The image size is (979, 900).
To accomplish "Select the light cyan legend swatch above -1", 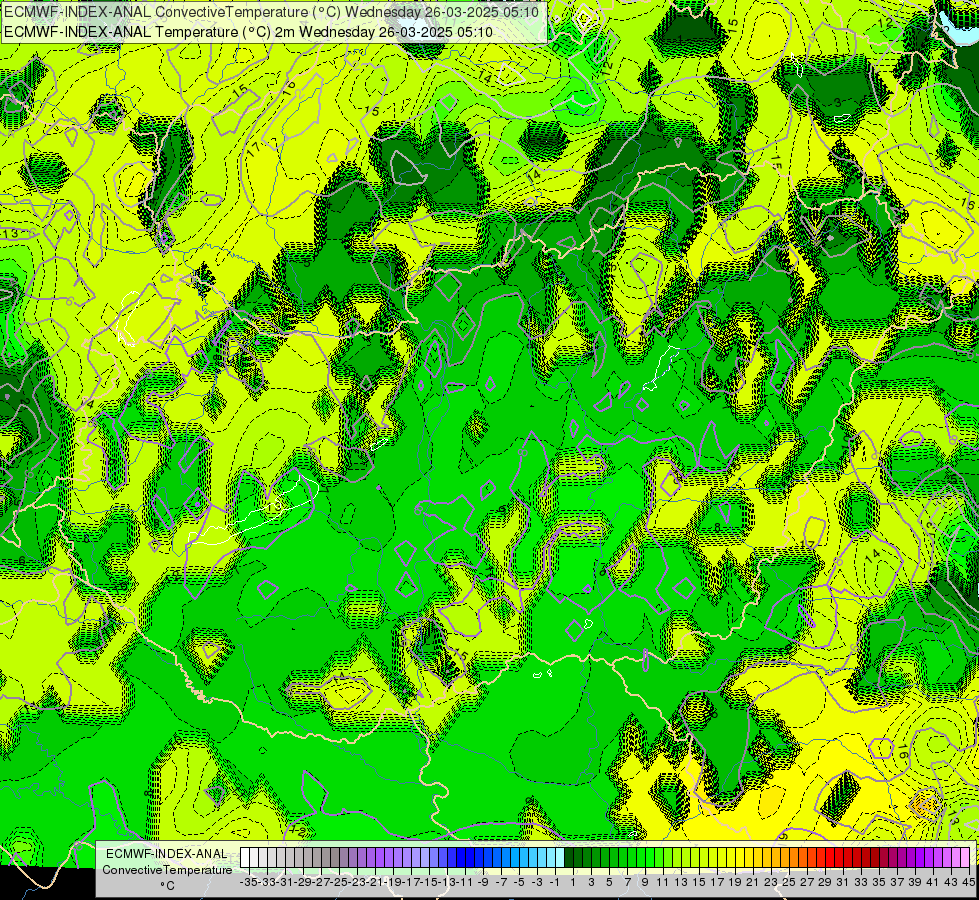I will (551, 857).
